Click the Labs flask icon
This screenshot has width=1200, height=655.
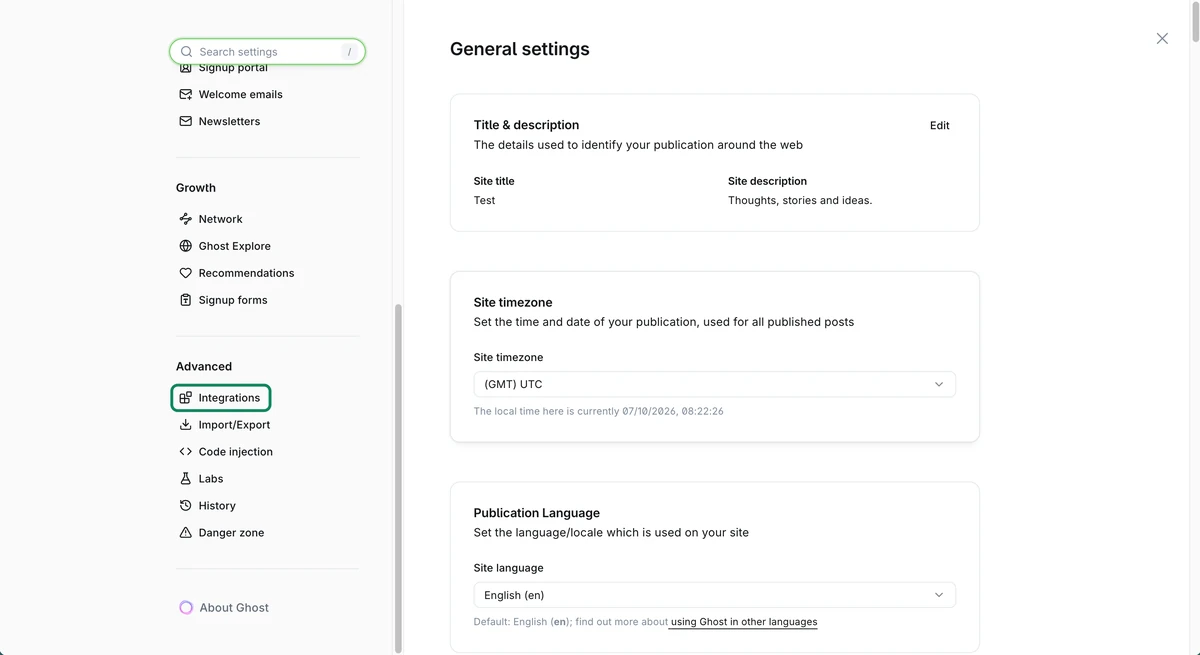coord(185,479)
